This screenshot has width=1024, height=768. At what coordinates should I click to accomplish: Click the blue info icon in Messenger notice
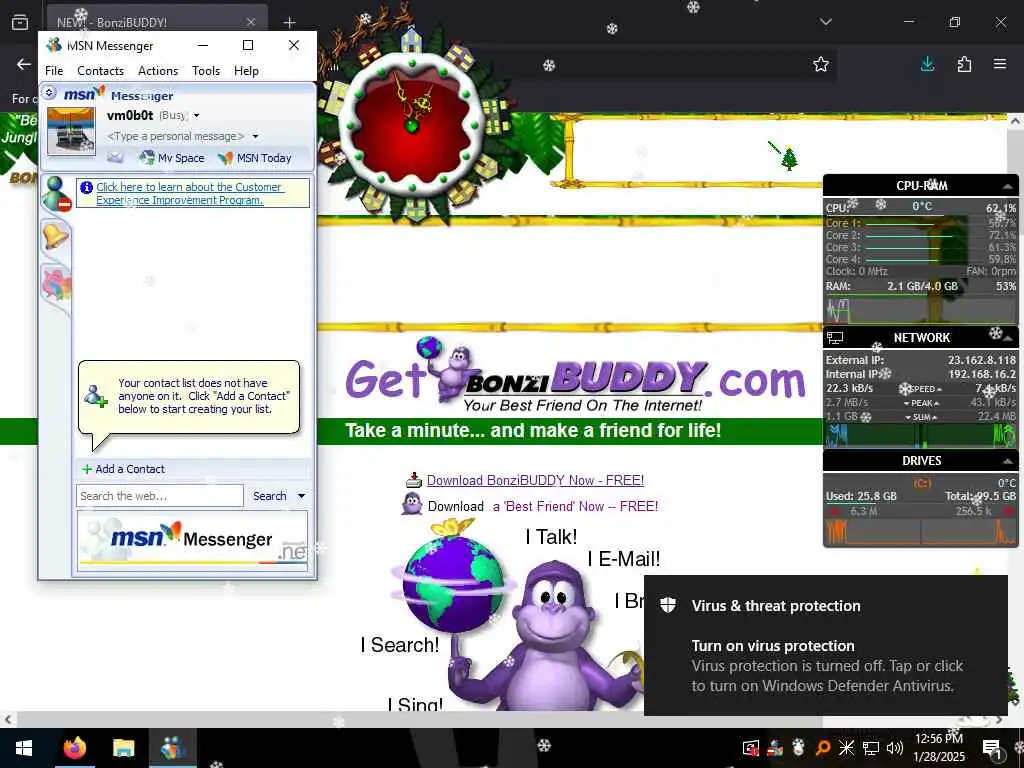(x=86, y=187)
